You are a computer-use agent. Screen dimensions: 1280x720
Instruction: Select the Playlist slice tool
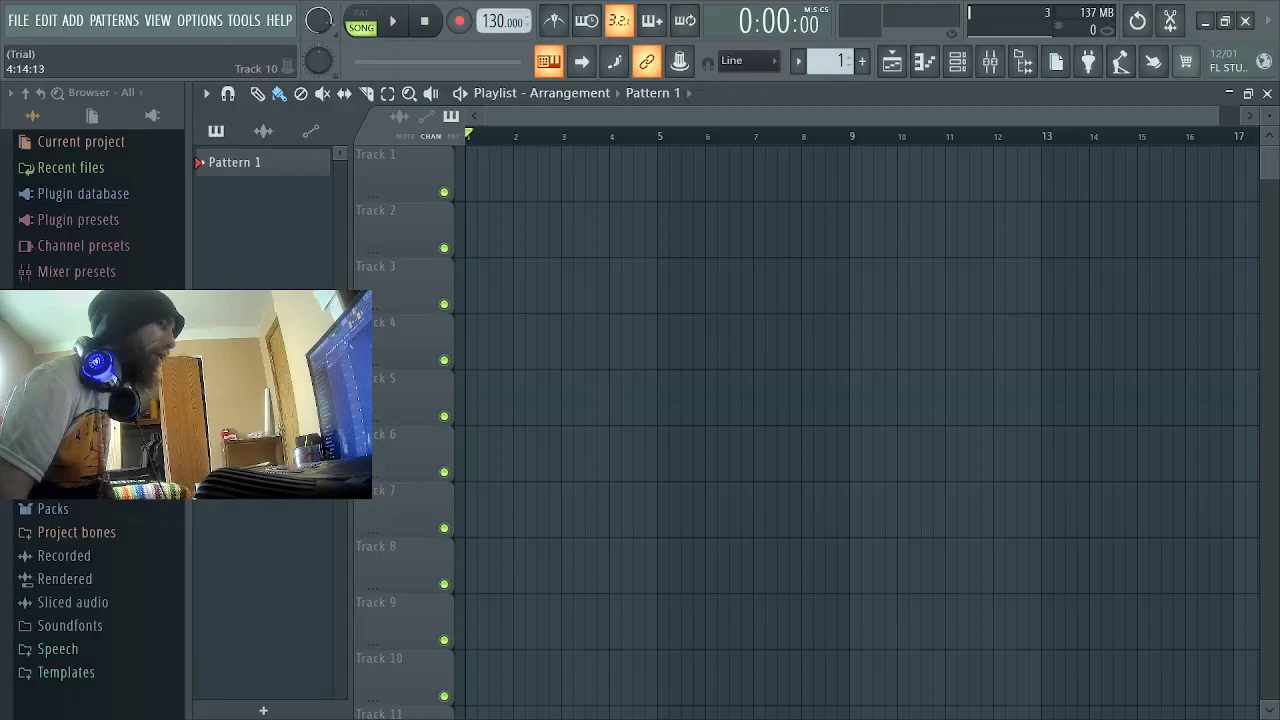pyautogui.click(x=366, y=93)
